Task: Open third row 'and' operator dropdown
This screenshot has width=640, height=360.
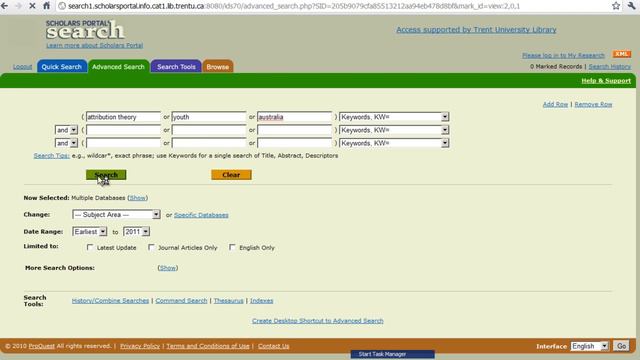Action: [66, 143]
